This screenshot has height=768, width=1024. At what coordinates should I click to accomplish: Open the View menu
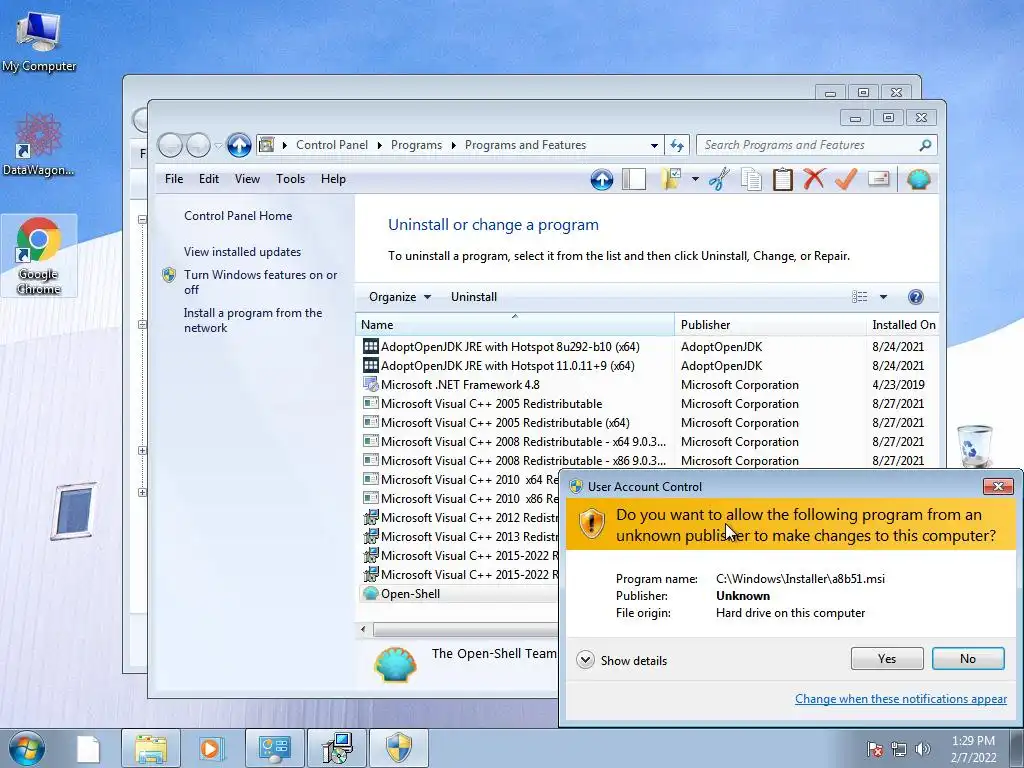(248, 179)
